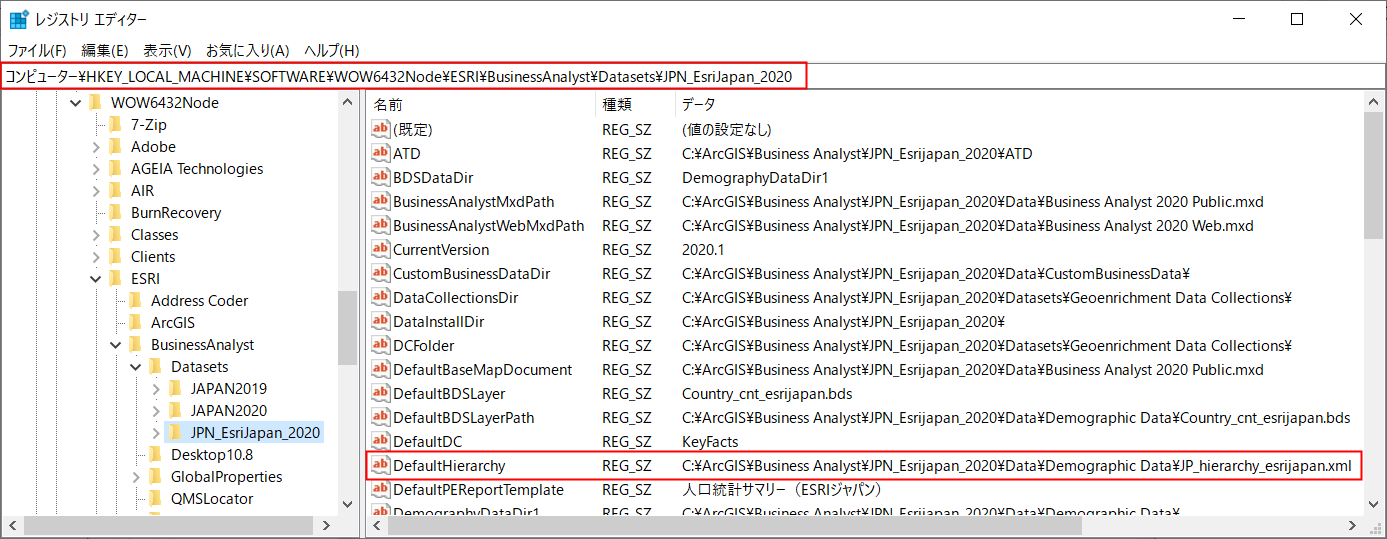Expand the GlobalProperties tree node
Screen dimensions: 1387x539
136,477
